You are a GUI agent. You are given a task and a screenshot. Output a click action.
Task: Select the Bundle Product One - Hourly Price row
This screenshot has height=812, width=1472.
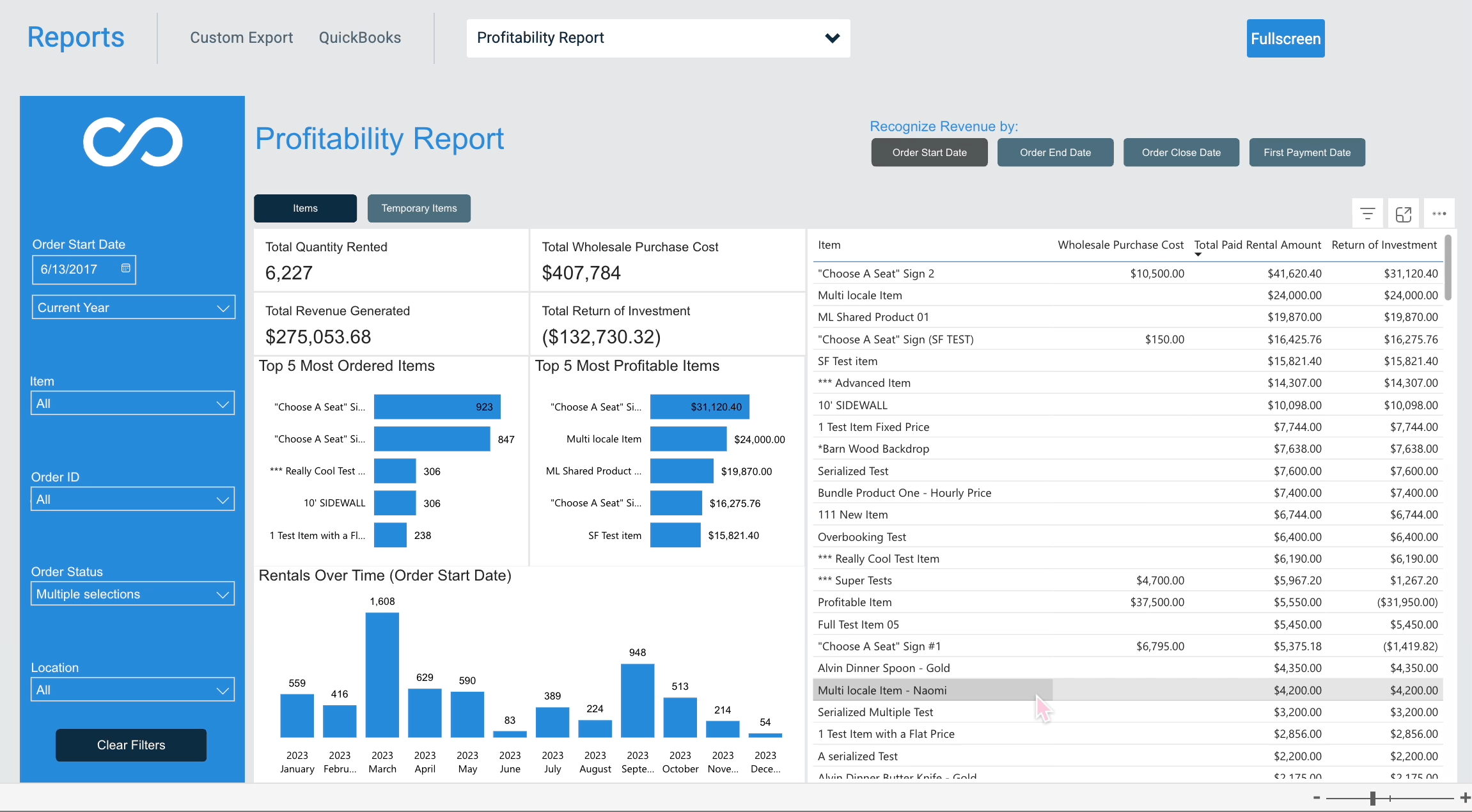(1128, 493)
